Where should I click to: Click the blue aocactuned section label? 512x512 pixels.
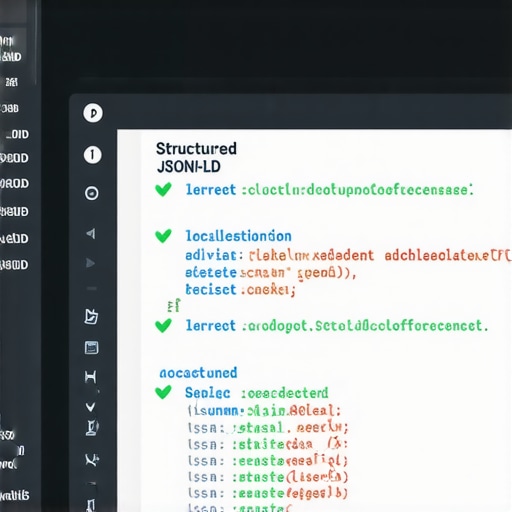pyautogui.click(x=198, y=373)
